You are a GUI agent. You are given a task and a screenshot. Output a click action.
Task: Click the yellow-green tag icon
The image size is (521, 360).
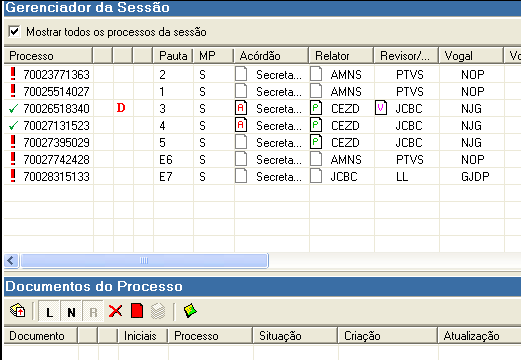click(190, 311)
